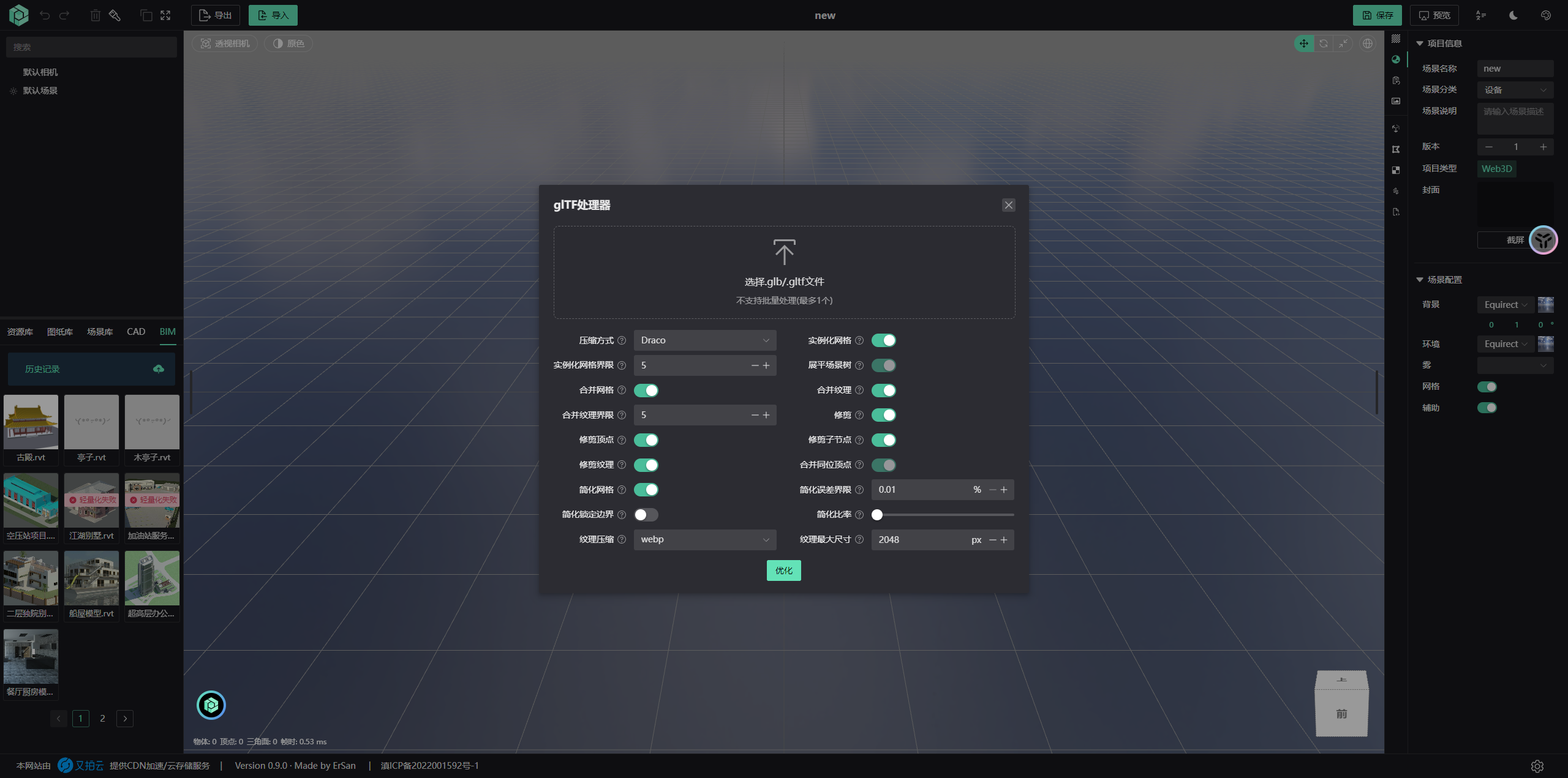This screenshot has width=1568, height=778.
Task: Open the image picture sidebar icon
Action: 1396,101
